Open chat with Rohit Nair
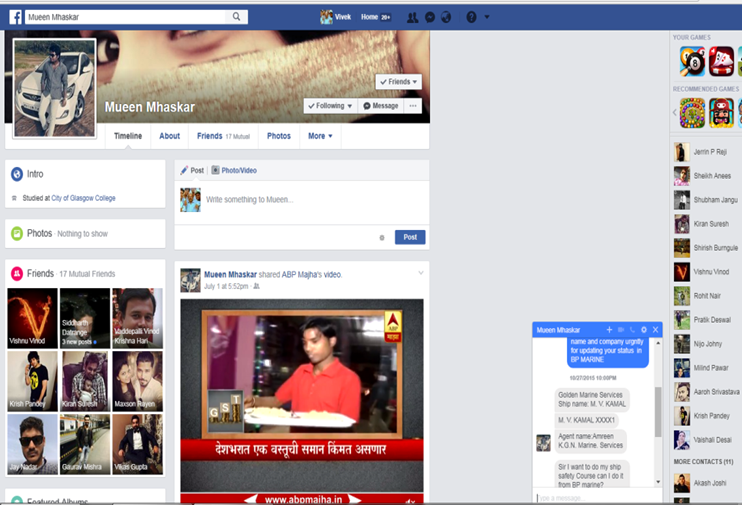The width and height of the screenshot is (742, 505). (706, 296)
